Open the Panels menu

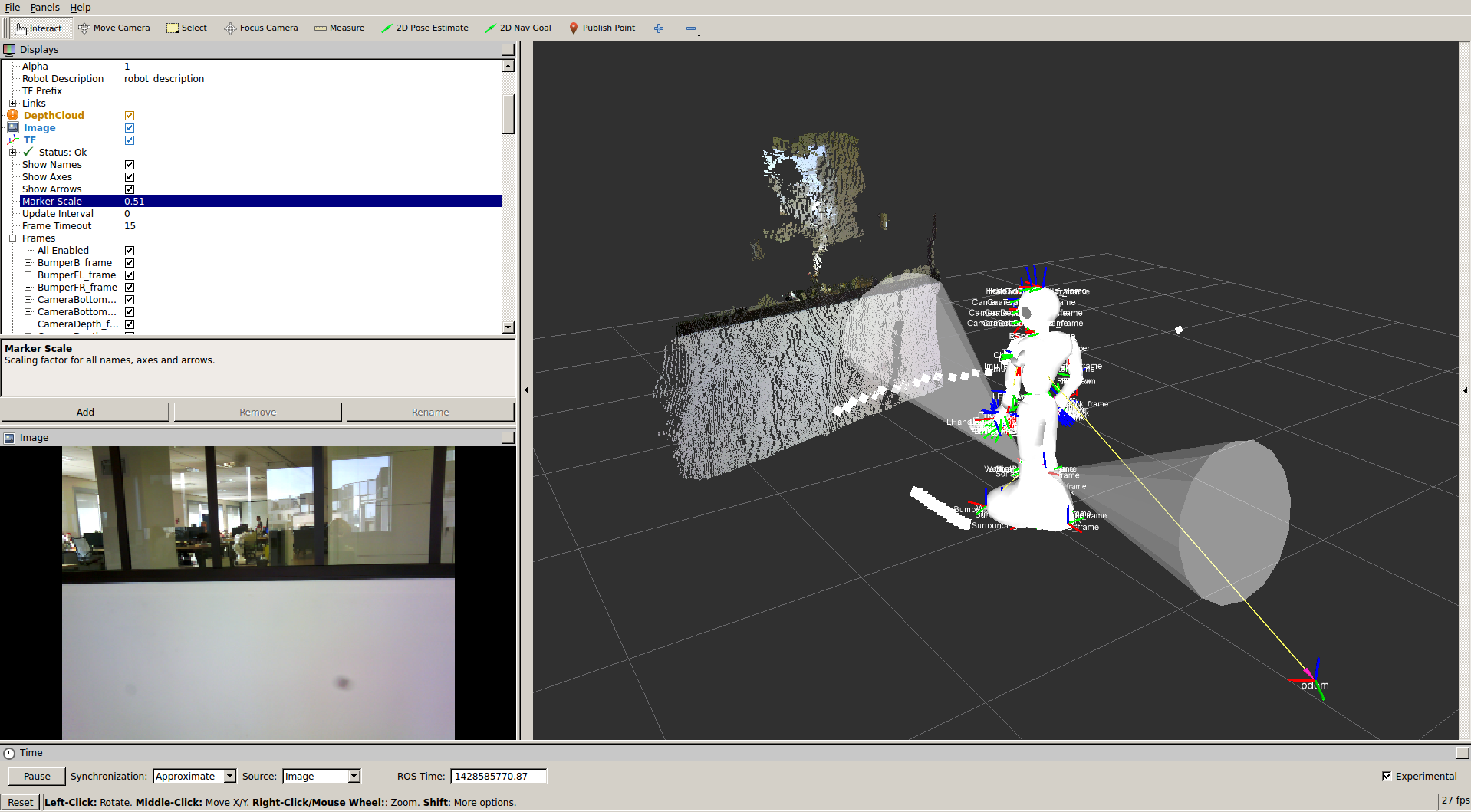pyautogui.click(x=44, y=8)
